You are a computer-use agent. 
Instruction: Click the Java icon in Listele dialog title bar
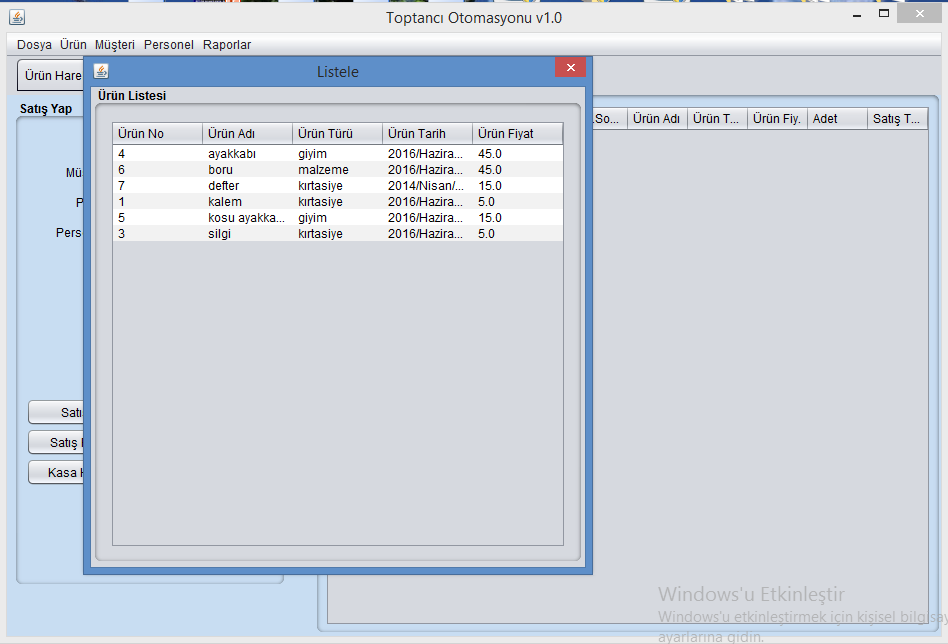[101, 71]
